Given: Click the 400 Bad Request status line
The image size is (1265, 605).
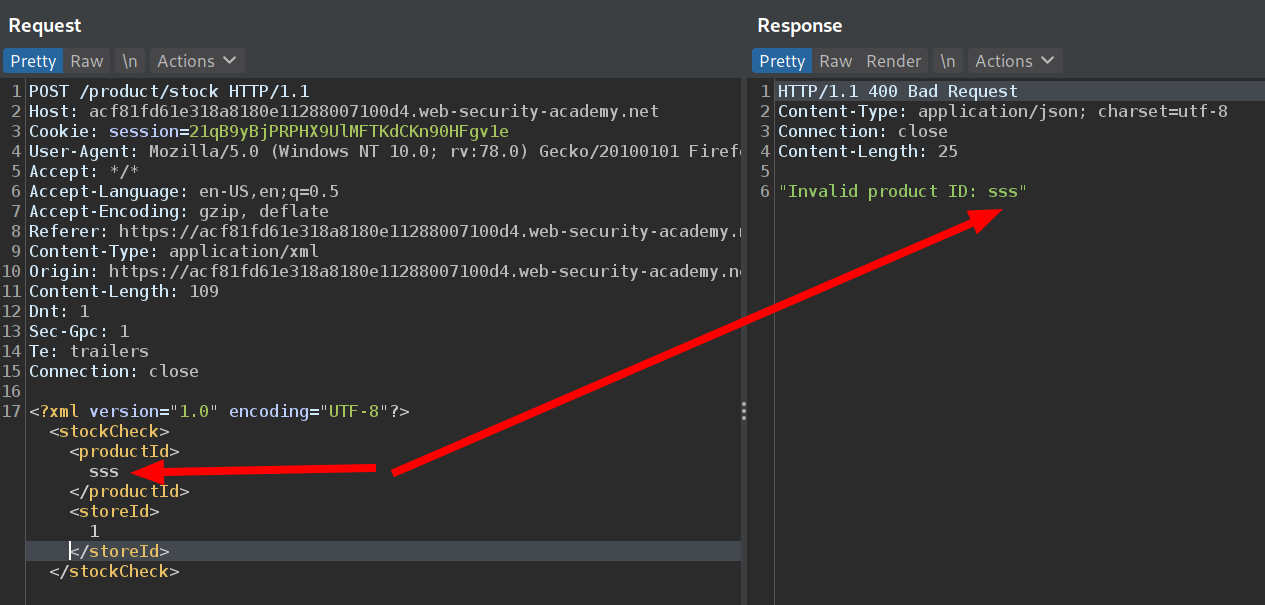Looking at the screenshot, I should point(897,91).
